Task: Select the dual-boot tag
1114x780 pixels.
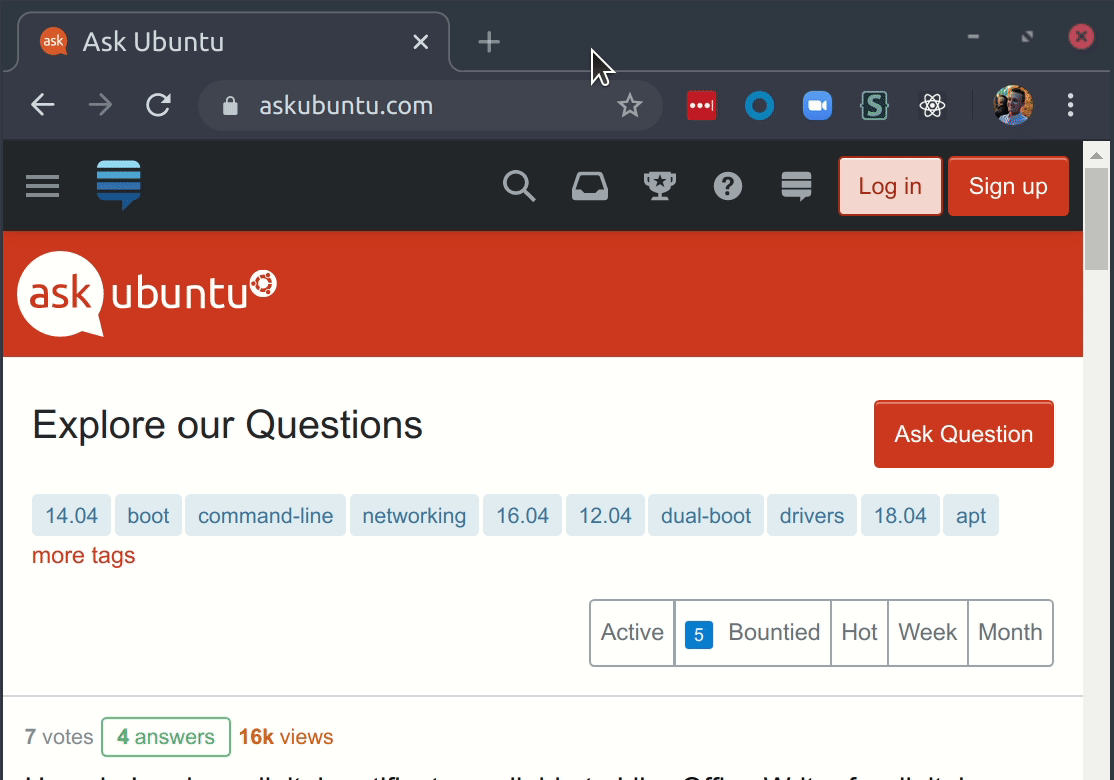Action: pyautogui.click(x=706, y=515)
